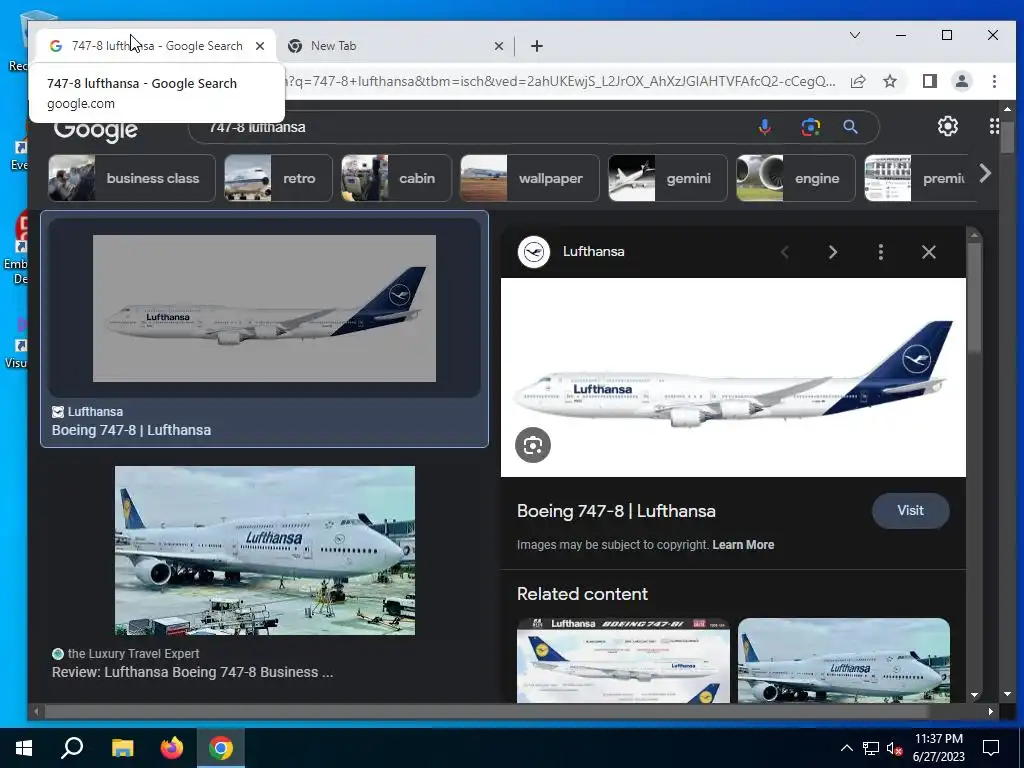Viewport: 1024px width, 768px height.
Task: Open notification center
Action: (991, 748)
